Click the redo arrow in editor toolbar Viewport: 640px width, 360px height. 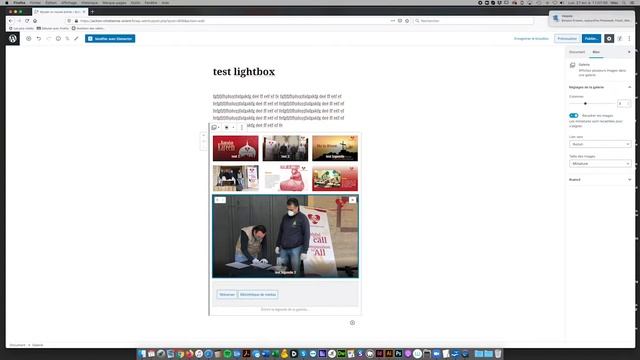tap(49, 38)
